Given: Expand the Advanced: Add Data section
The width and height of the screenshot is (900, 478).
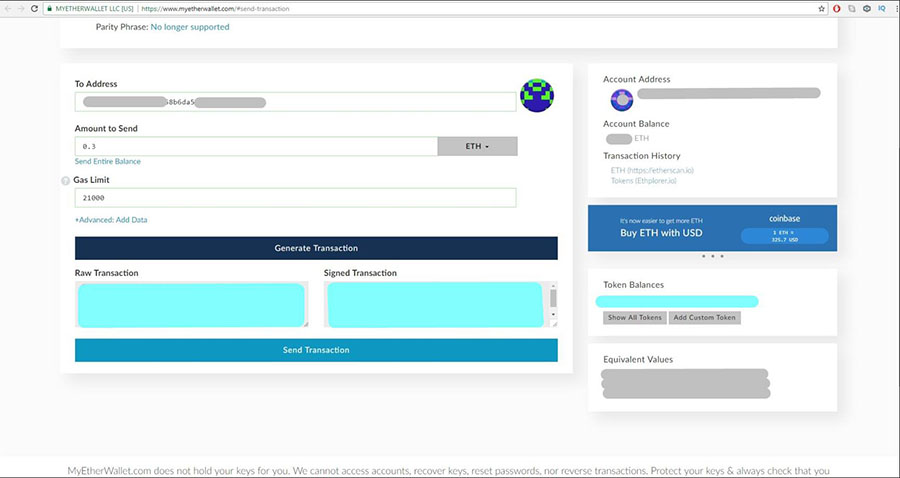Looking at the screenshot, I should (111, 220).
